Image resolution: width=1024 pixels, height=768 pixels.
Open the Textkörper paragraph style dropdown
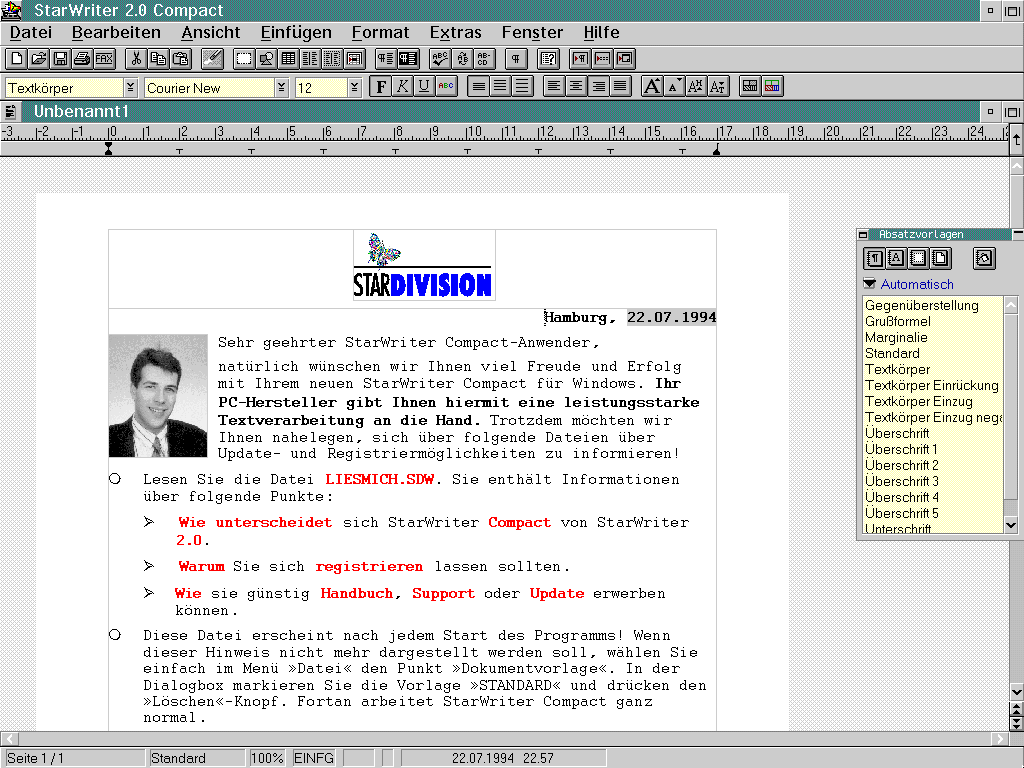130,87
